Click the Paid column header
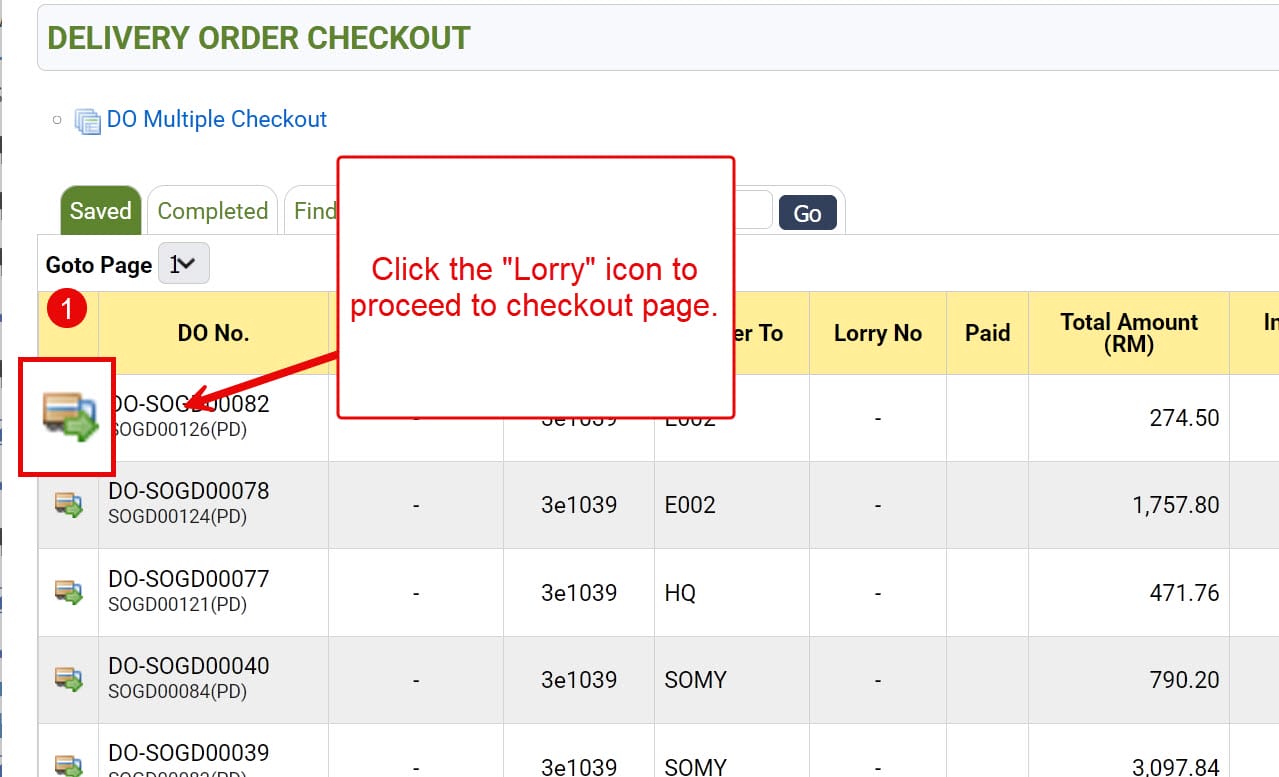1279x777 pixels. tap(987, 333)
